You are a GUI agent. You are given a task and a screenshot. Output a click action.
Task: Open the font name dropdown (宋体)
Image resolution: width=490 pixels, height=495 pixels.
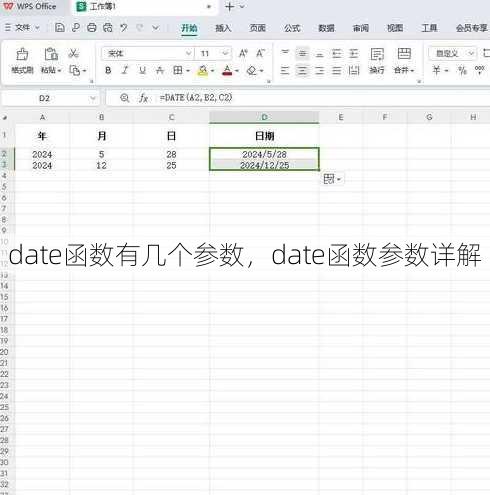(x=189, y=53)
